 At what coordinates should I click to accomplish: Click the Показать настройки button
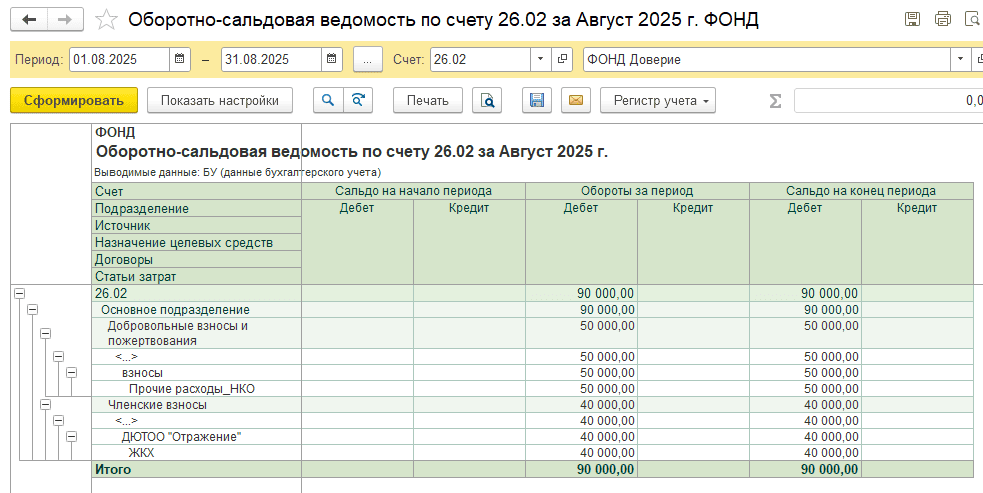point(219,100)
